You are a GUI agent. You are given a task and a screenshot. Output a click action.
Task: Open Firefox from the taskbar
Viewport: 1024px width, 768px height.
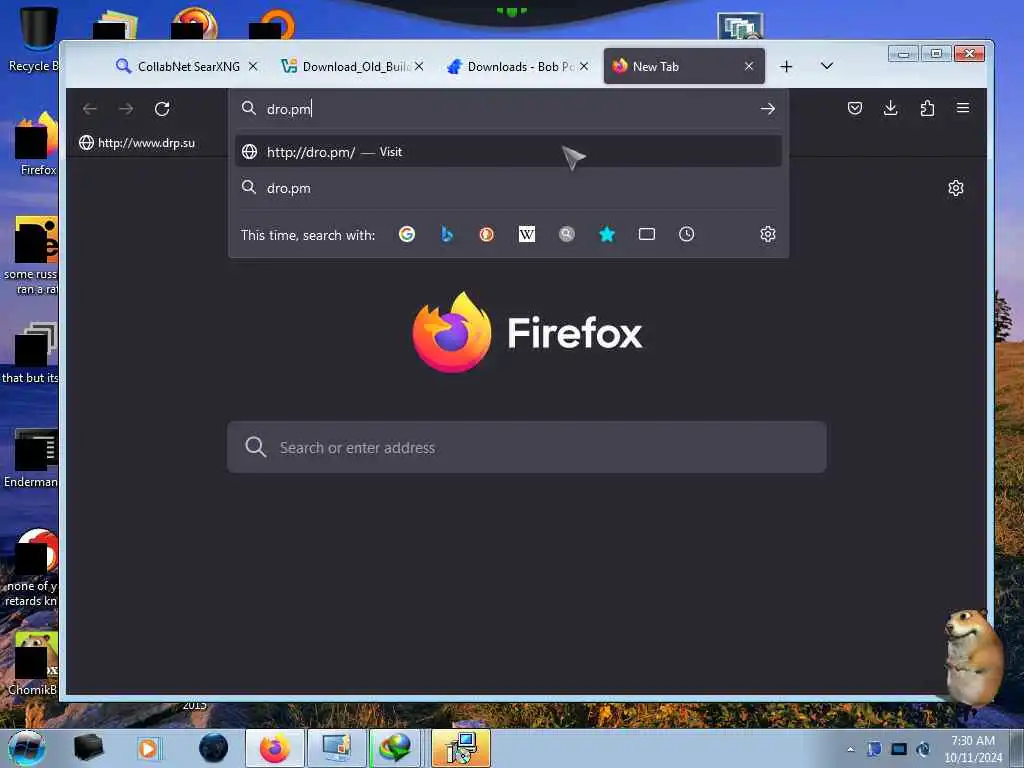pyautogui.click(x=275, y=748)
